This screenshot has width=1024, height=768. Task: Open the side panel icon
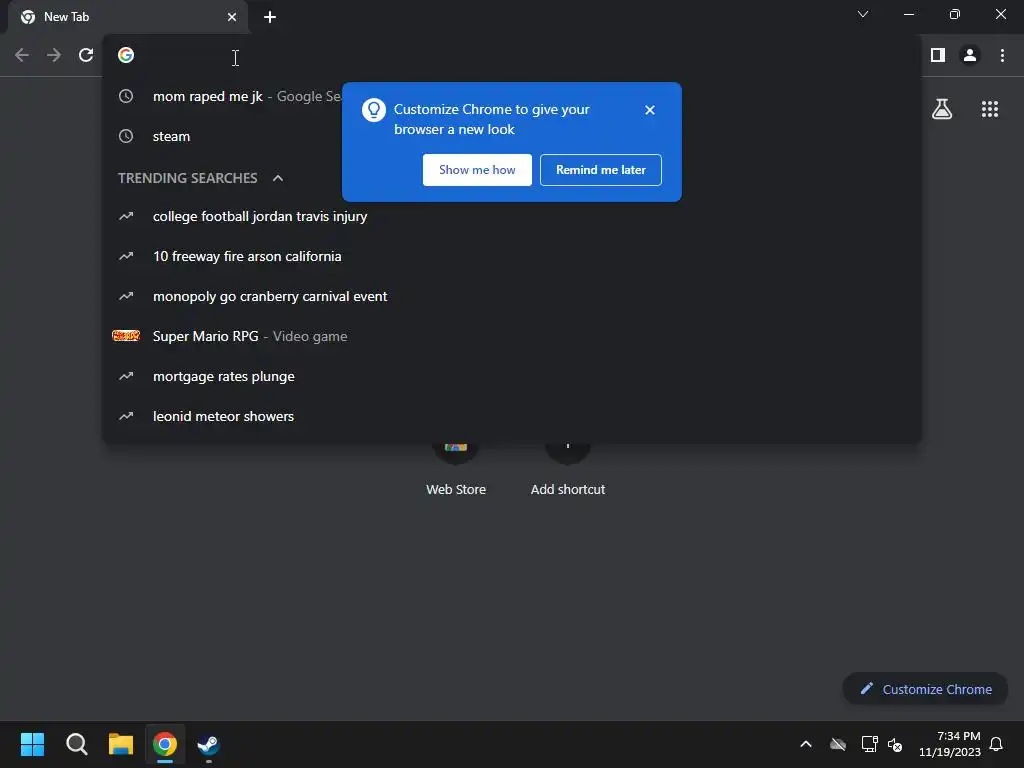pos(938,56)
